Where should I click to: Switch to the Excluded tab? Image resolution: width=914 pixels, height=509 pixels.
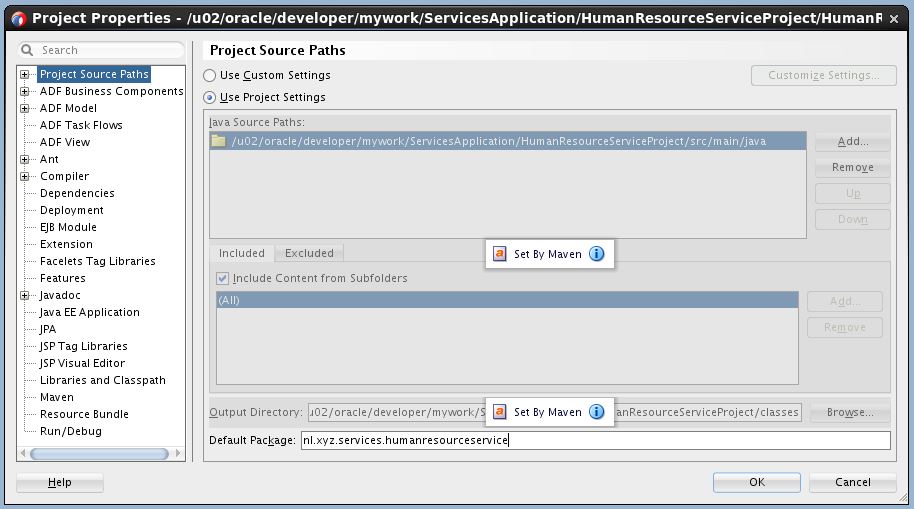[308, 253]
